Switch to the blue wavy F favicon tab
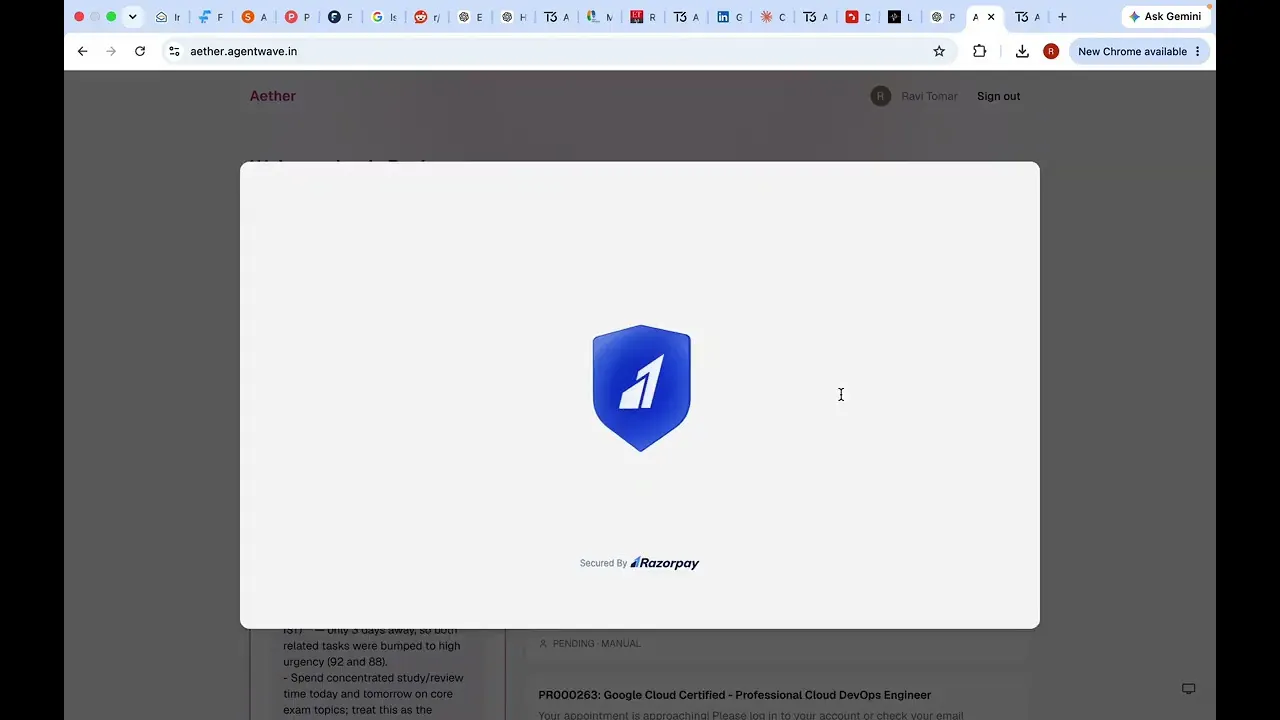 coord(210,17)
